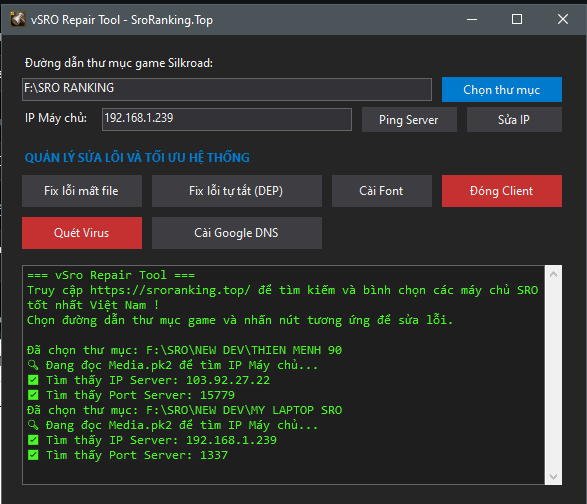This screenshot has width=587, height=504.
Task: Click the magnifier icon beside first Media.pk2 line
Action: (33, 365)
